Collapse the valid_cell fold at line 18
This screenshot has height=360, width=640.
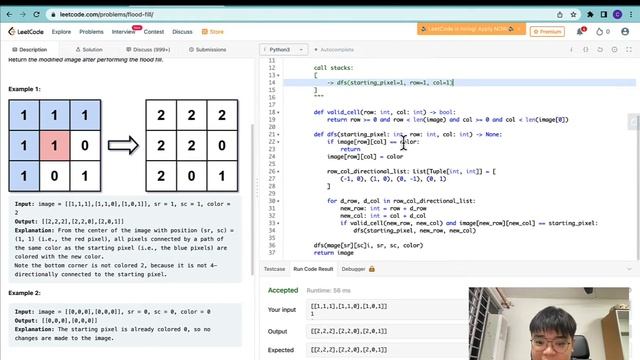click(x=278, y=112)
